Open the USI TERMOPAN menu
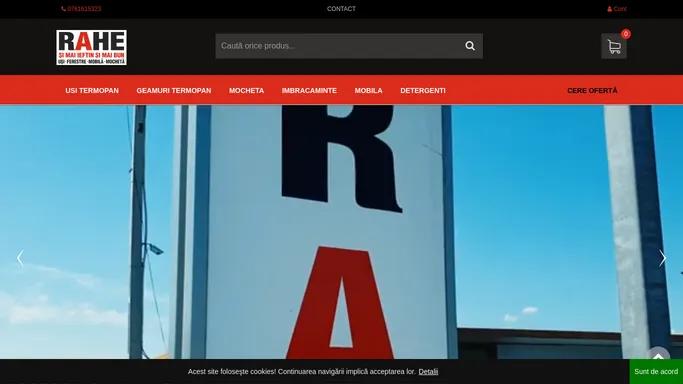 click(x=92, y=91)
